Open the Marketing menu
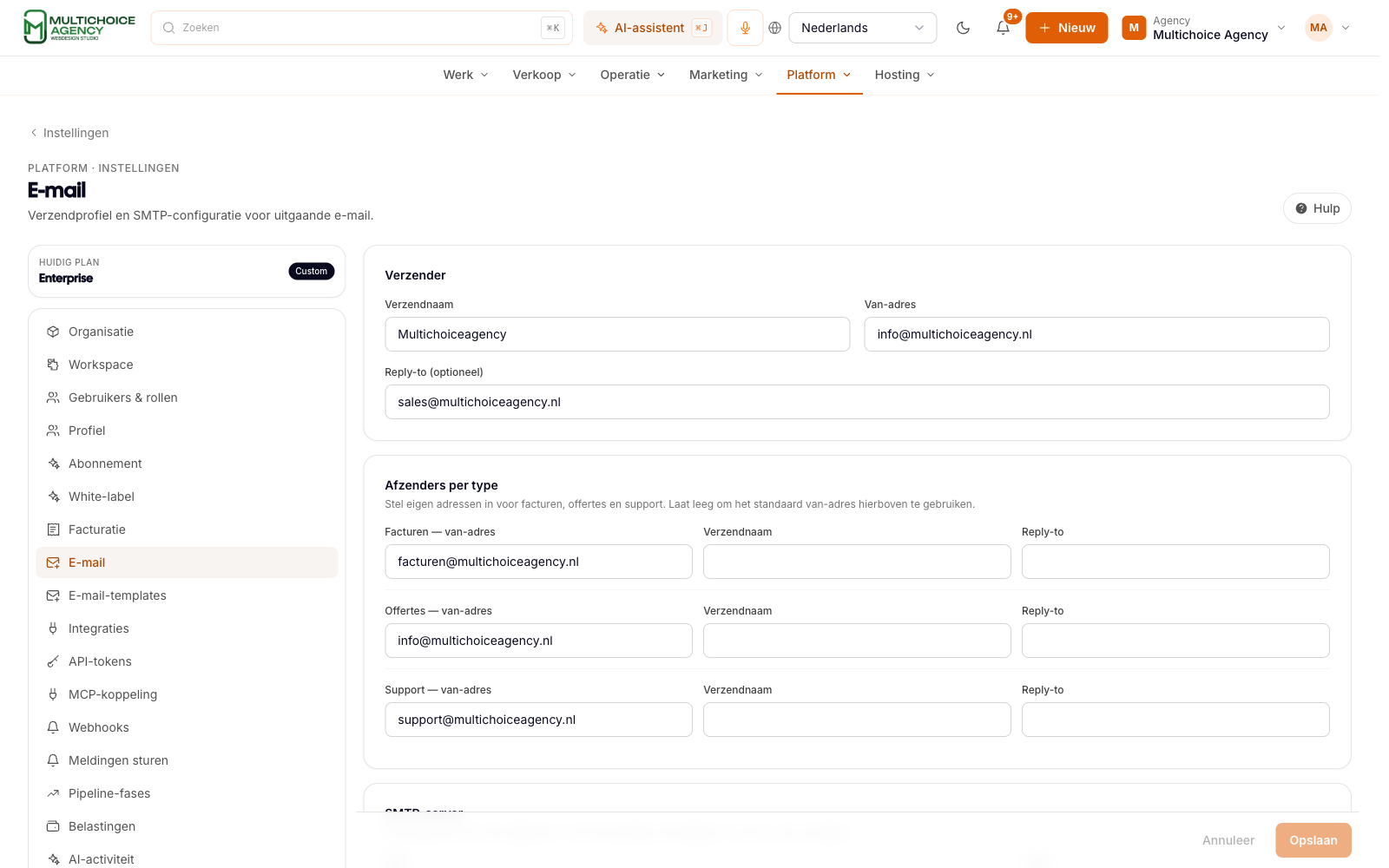Viewport: 1389px width, 868px height. coord(726,75)
